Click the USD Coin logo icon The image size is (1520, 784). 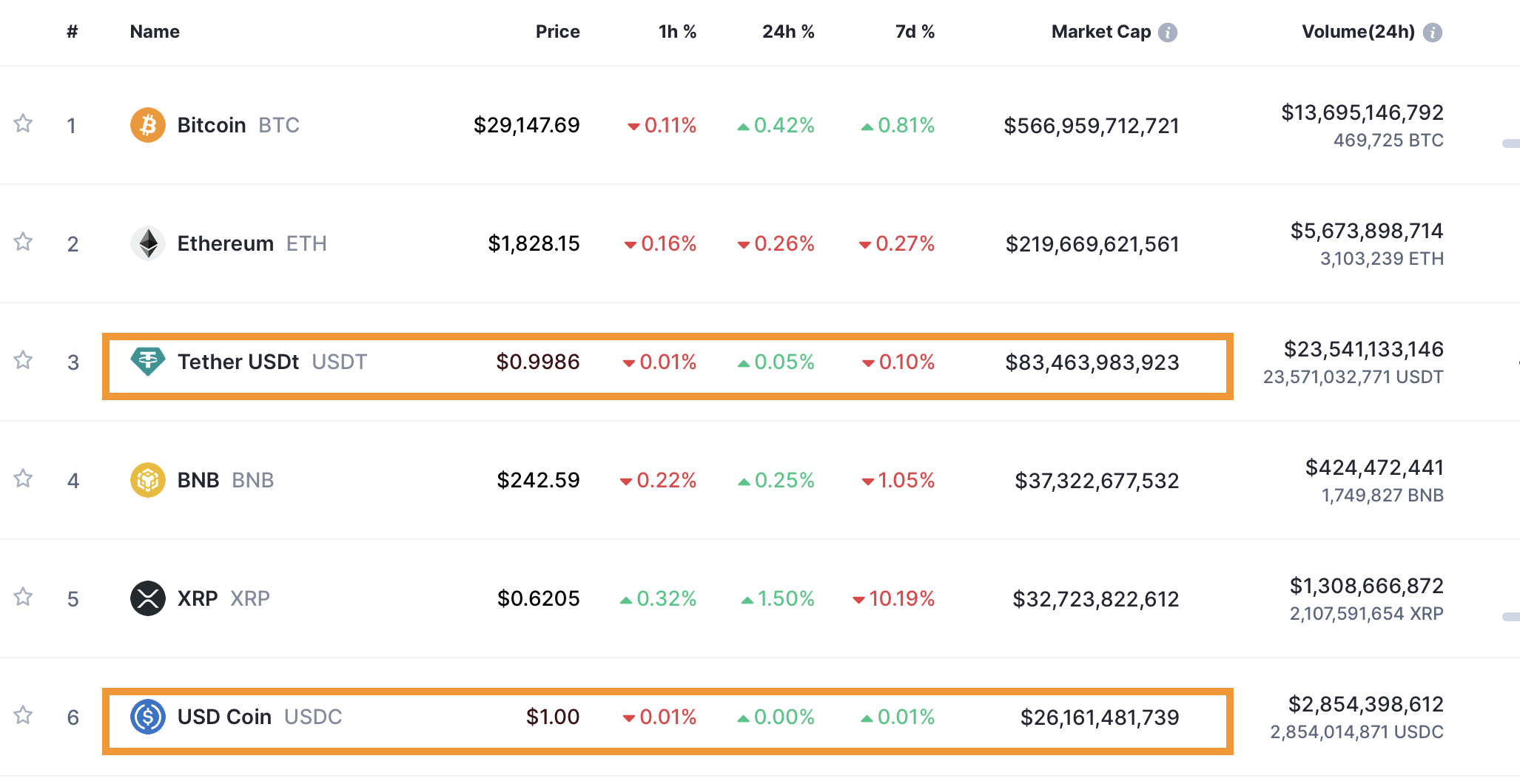(x=148, y=717)
